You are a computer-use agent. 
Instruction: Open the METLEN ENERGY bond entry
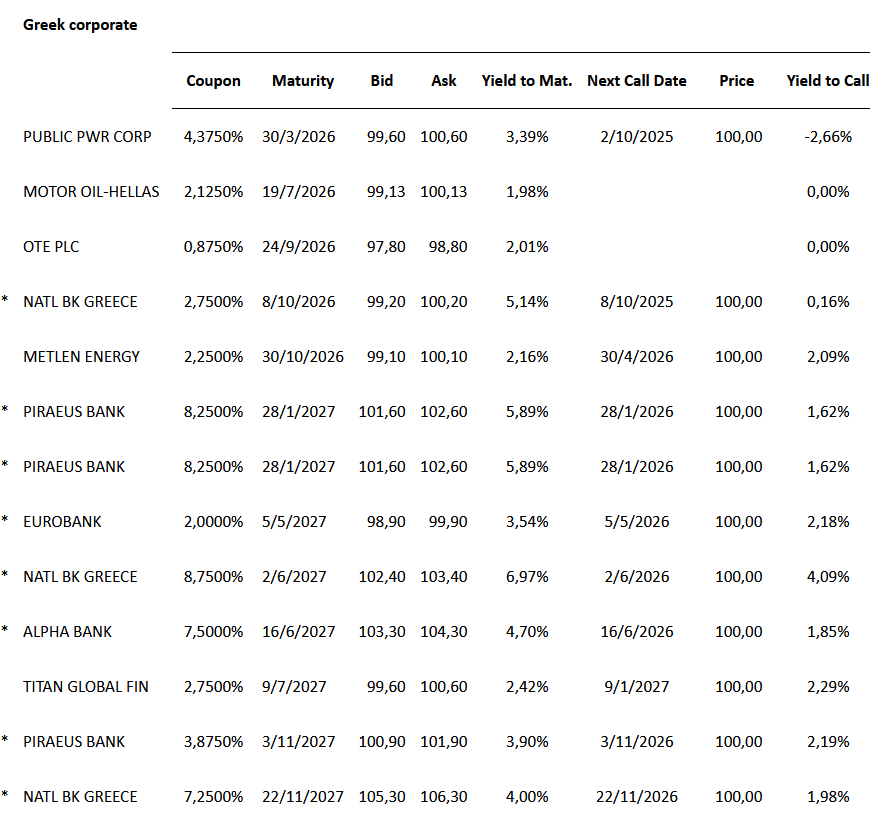[82, 356]
